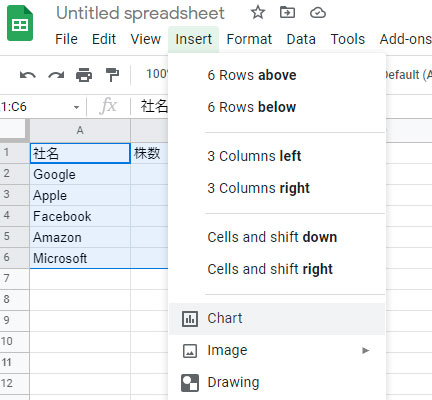Print the spreadsheet
Image resolution: width=432 pixels, height=400 pixels.
[84, 75]
